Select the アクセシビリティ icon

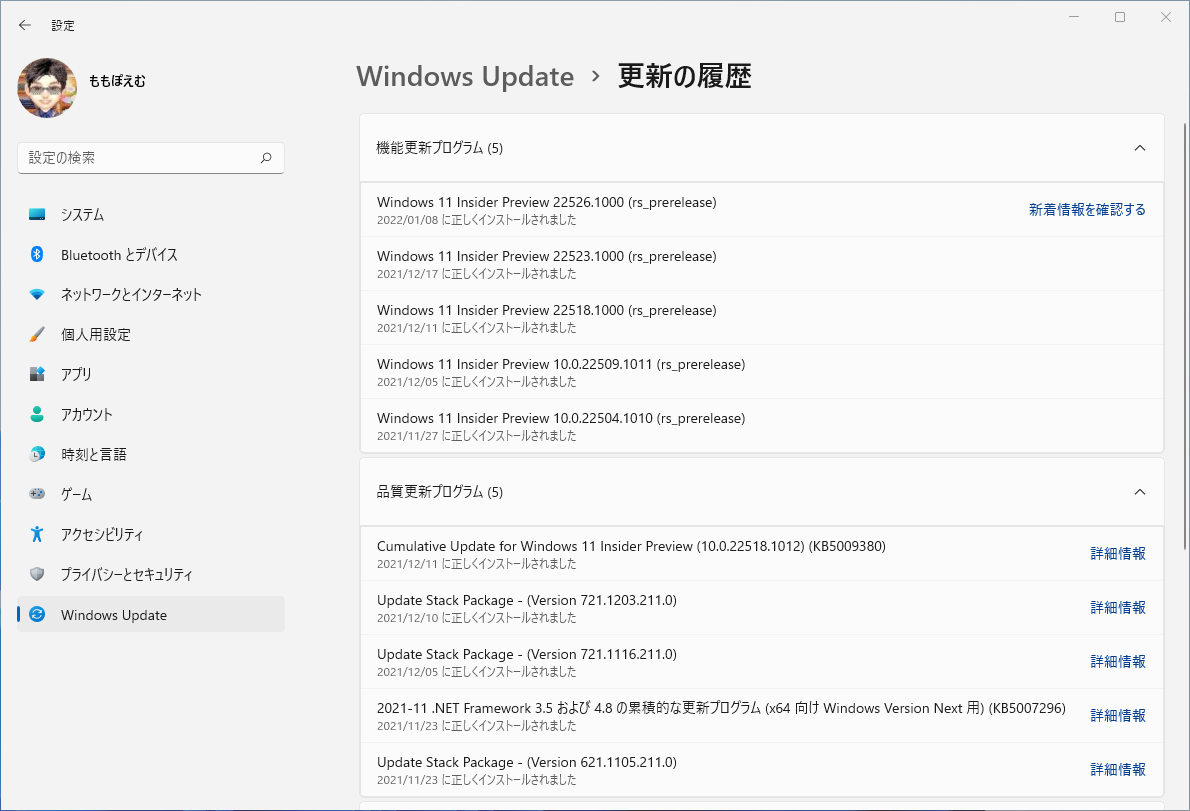pos(37,534)
